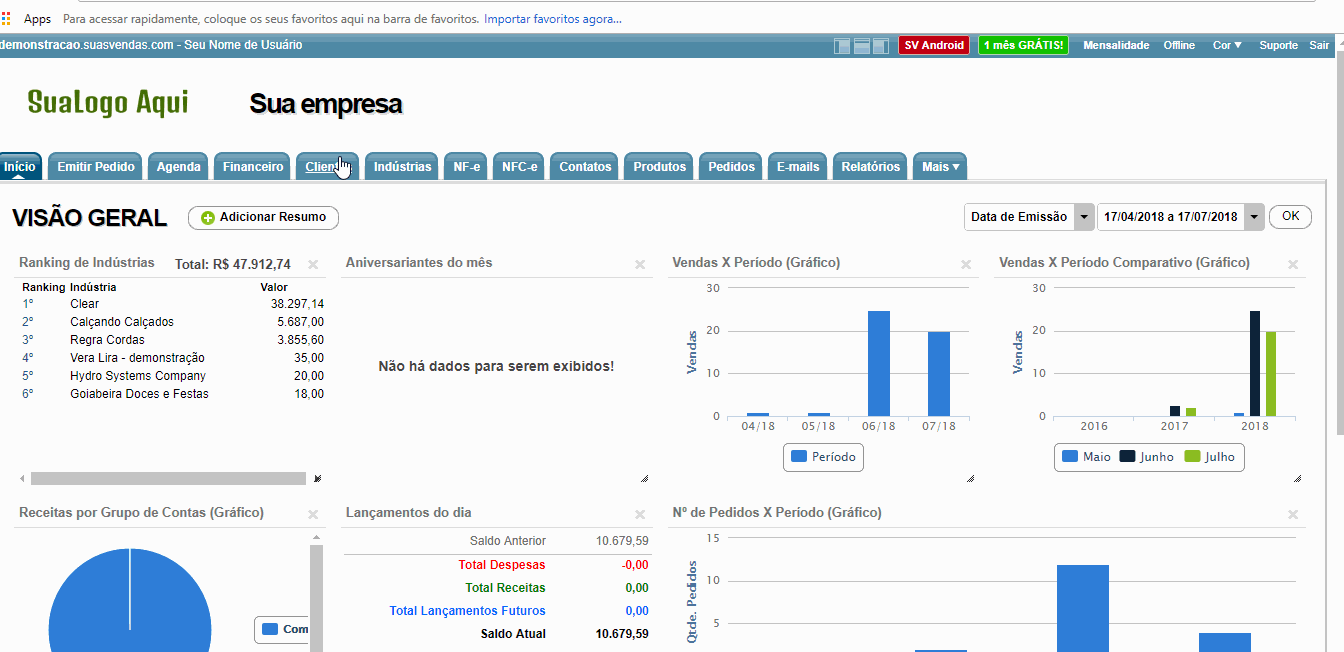The width and height of the screenshot is (1344, 652).
Task: Open the Clientes tab
Action: click(x=328, y=167)
